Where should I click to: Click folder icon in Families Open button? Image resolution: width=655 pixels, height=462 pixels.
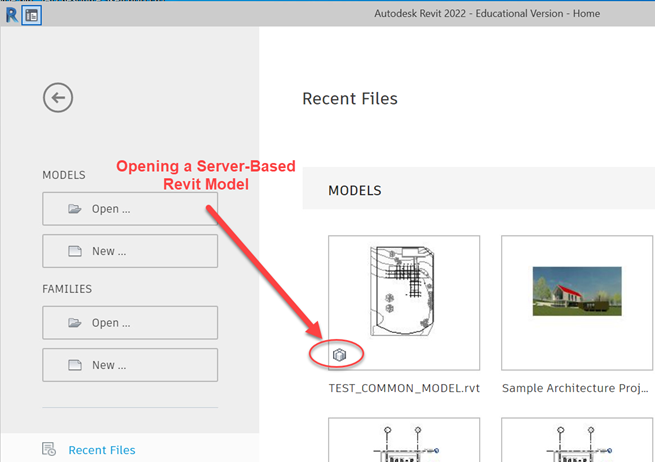[x=75, y=322]
